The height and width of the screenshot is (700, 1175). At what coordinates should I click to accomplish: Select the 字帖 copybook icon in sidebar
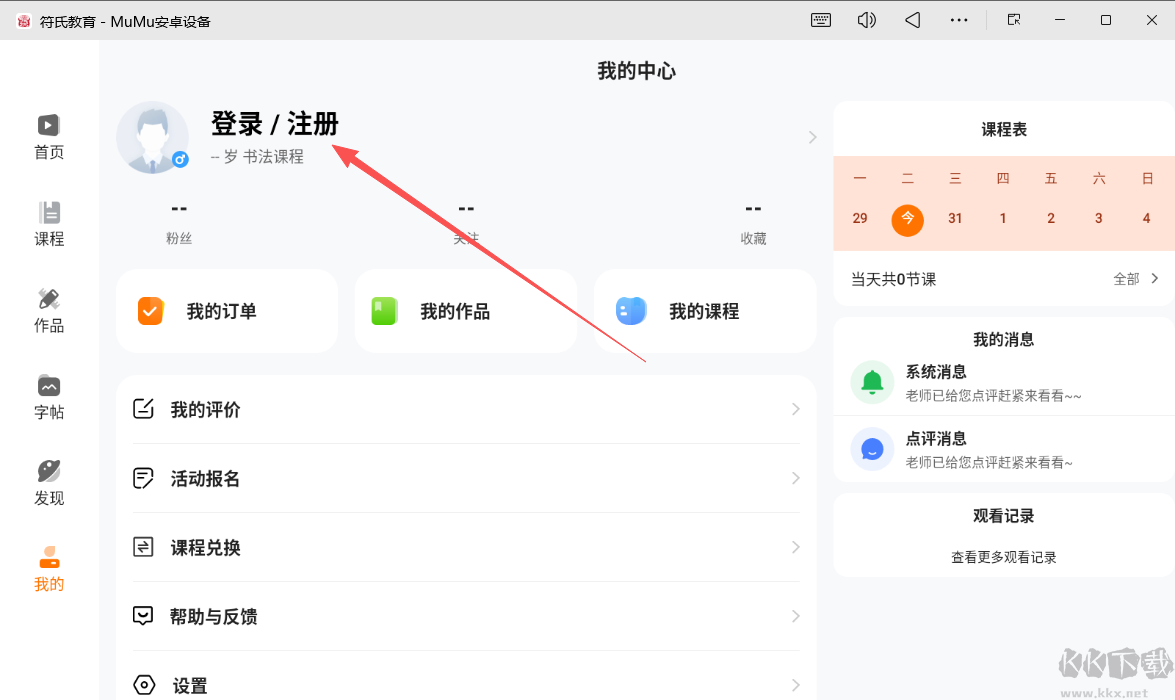[x=48, y=397]
